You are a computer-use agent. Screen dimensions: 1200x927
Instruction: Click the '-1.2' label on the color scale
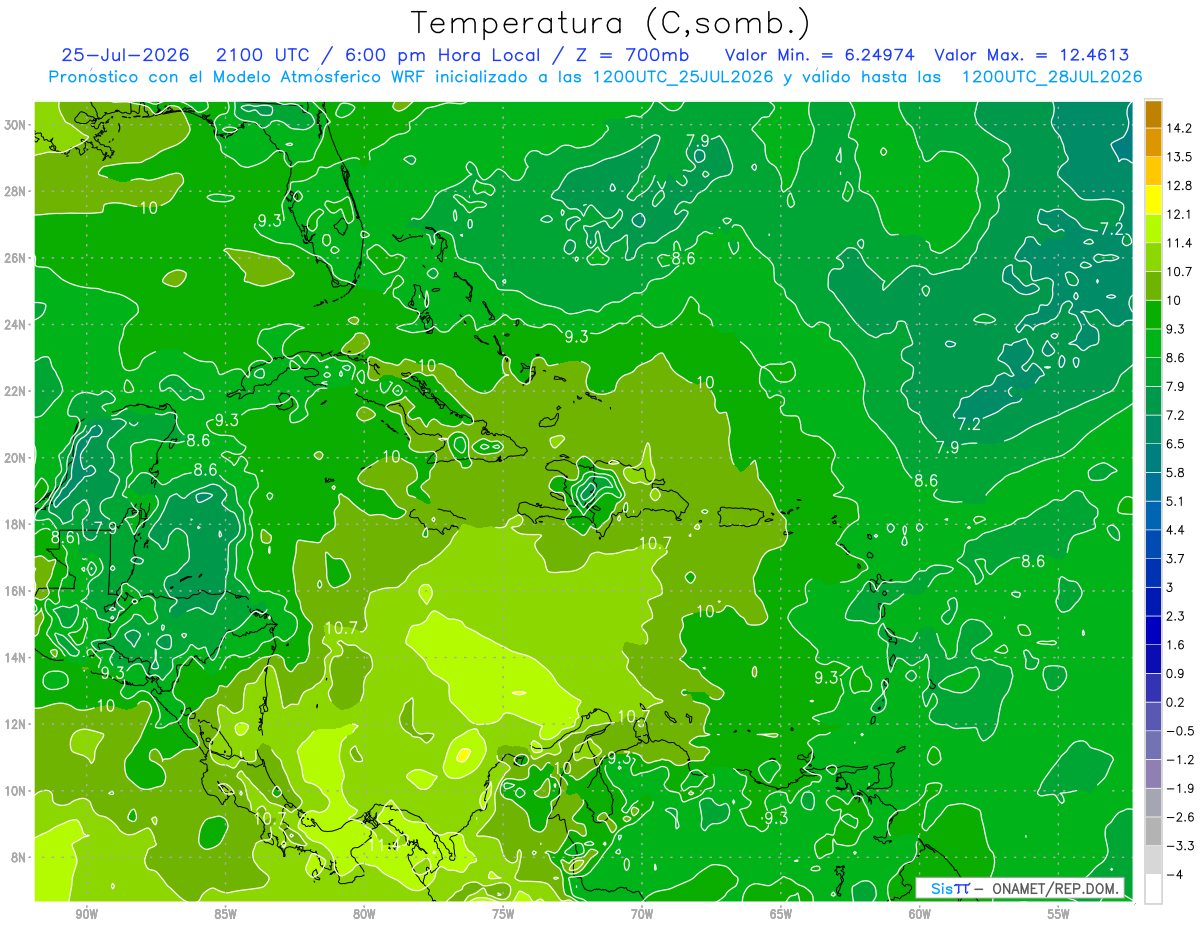pyautogui.click(x=1180, y=760)
